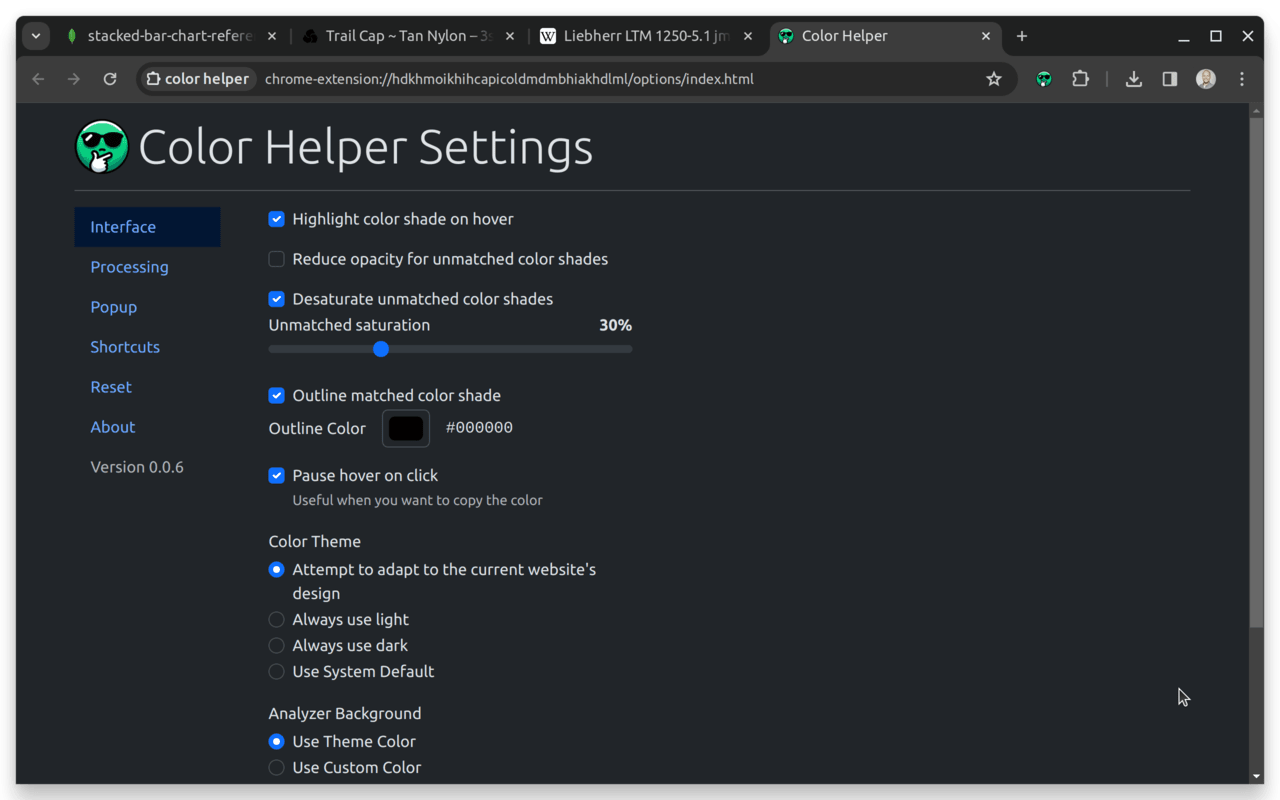Toggle Highlight color shade on hover checkbox
Screen dimensions: 1280x800
[277, 219]
